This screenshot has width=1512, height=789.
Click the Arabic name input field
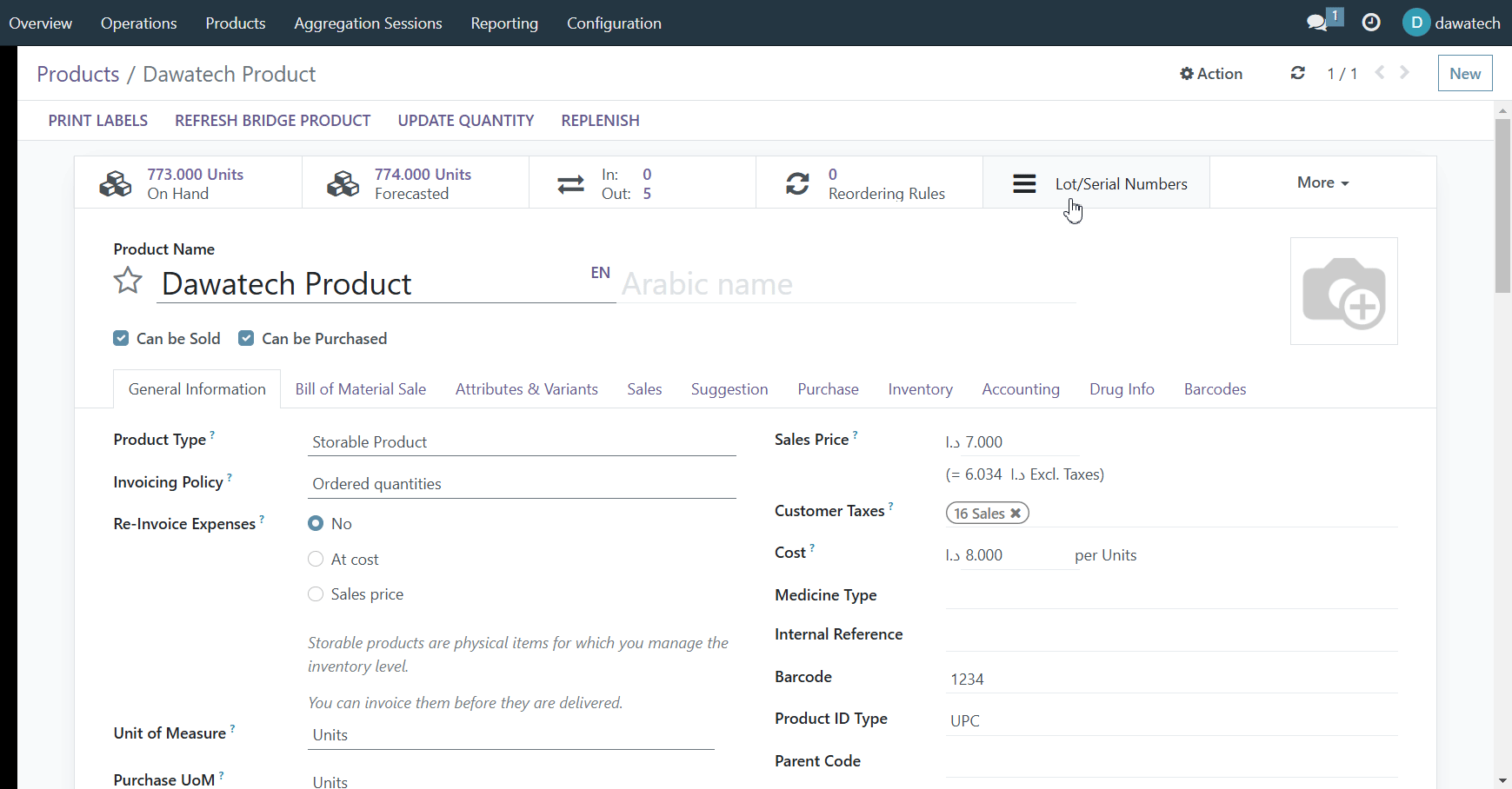[848, 284]
